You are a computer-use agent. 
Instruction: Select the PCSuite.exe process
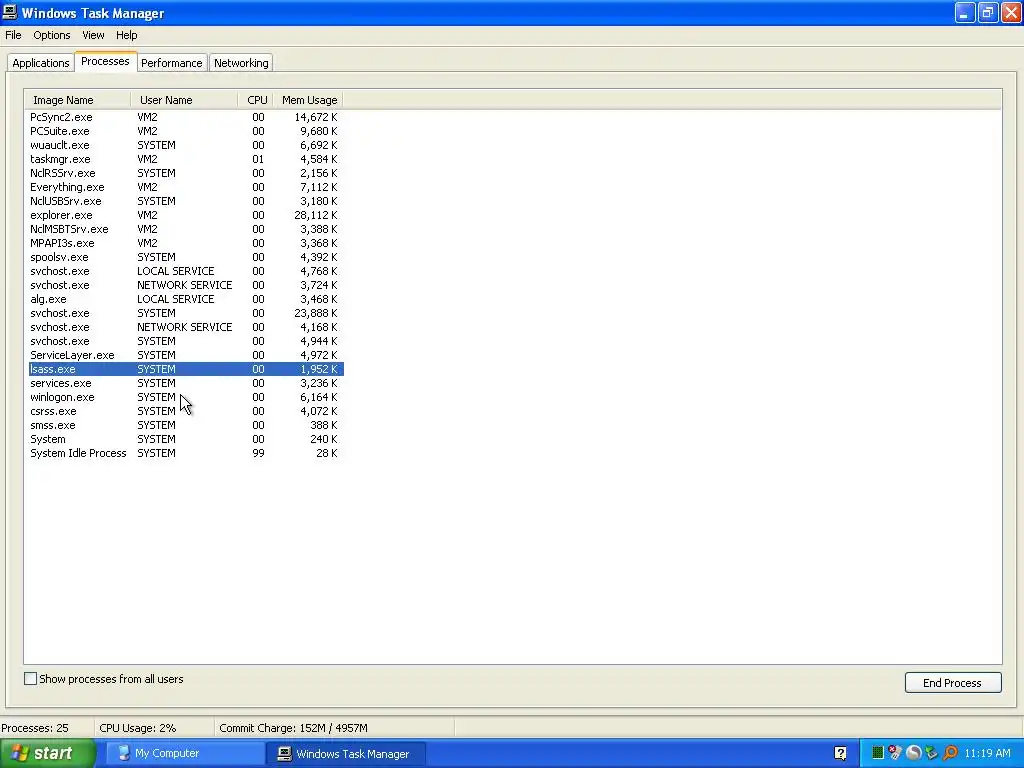click(186, 131)
